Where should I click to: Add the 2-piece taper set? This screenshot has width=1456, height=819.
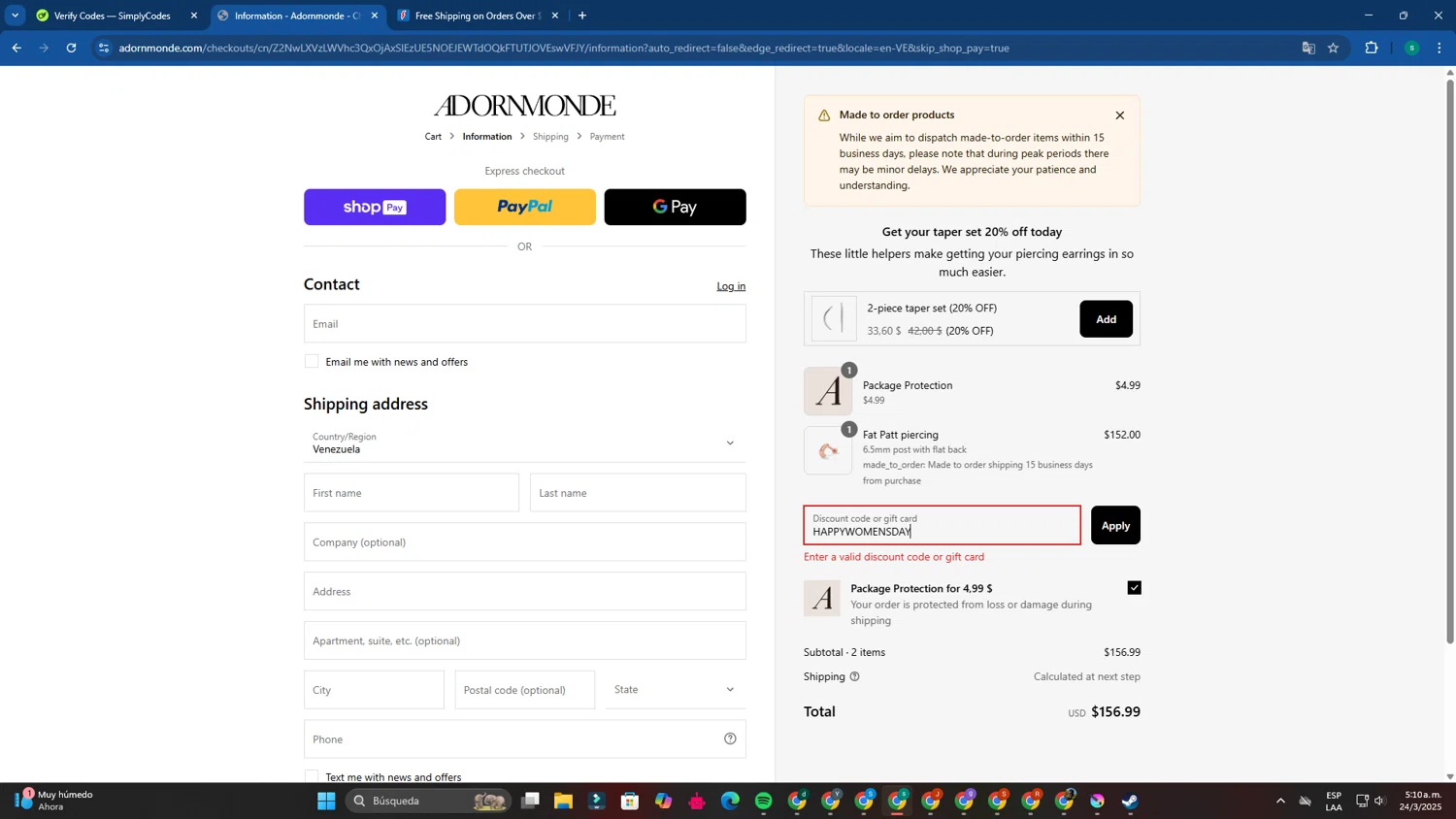coord(1106,319)
